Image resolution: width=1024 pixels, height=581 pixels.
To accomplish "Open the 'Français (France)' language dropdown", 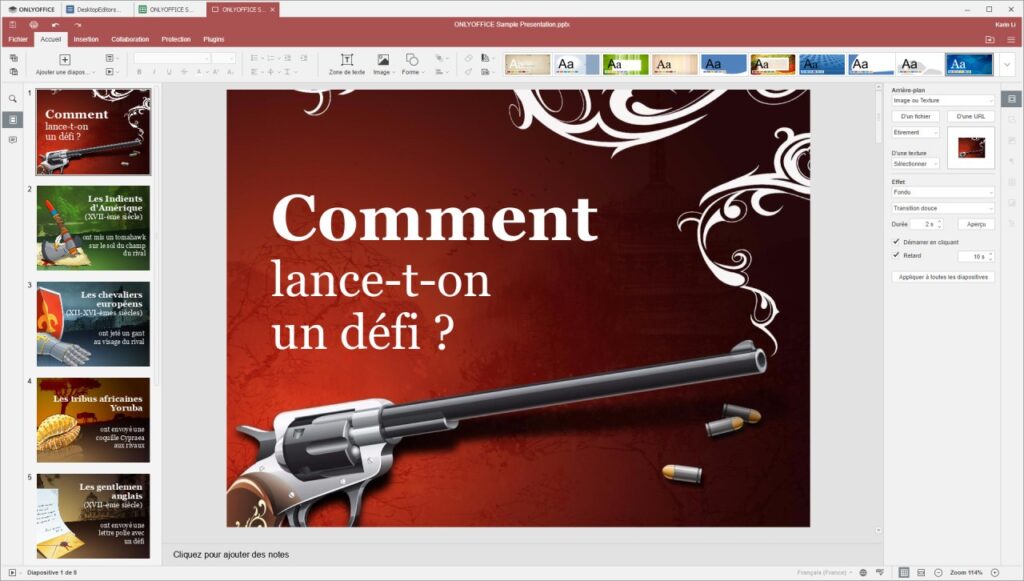I will 825,573.
